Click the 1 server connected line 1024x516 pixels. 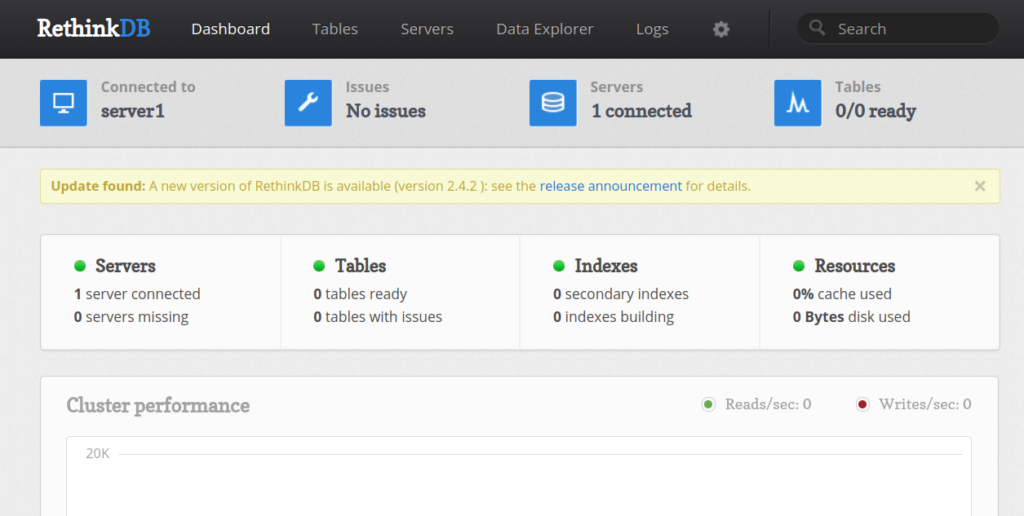tap(137, 294)
